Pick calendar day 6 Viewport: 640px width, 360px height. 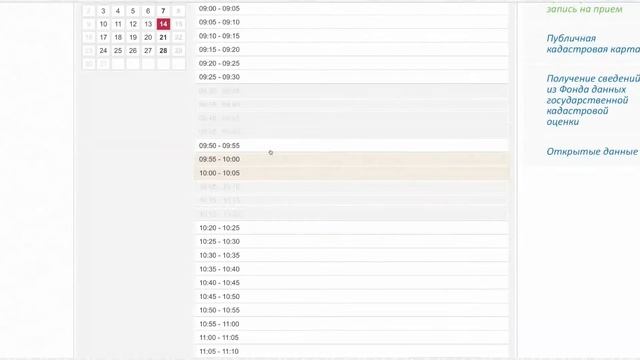tap(148, 11)
